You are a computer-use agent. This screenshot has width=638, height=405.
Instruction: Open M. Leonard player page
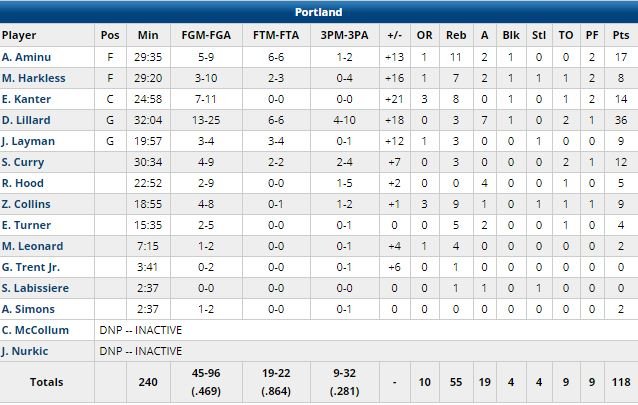(32, 246)
